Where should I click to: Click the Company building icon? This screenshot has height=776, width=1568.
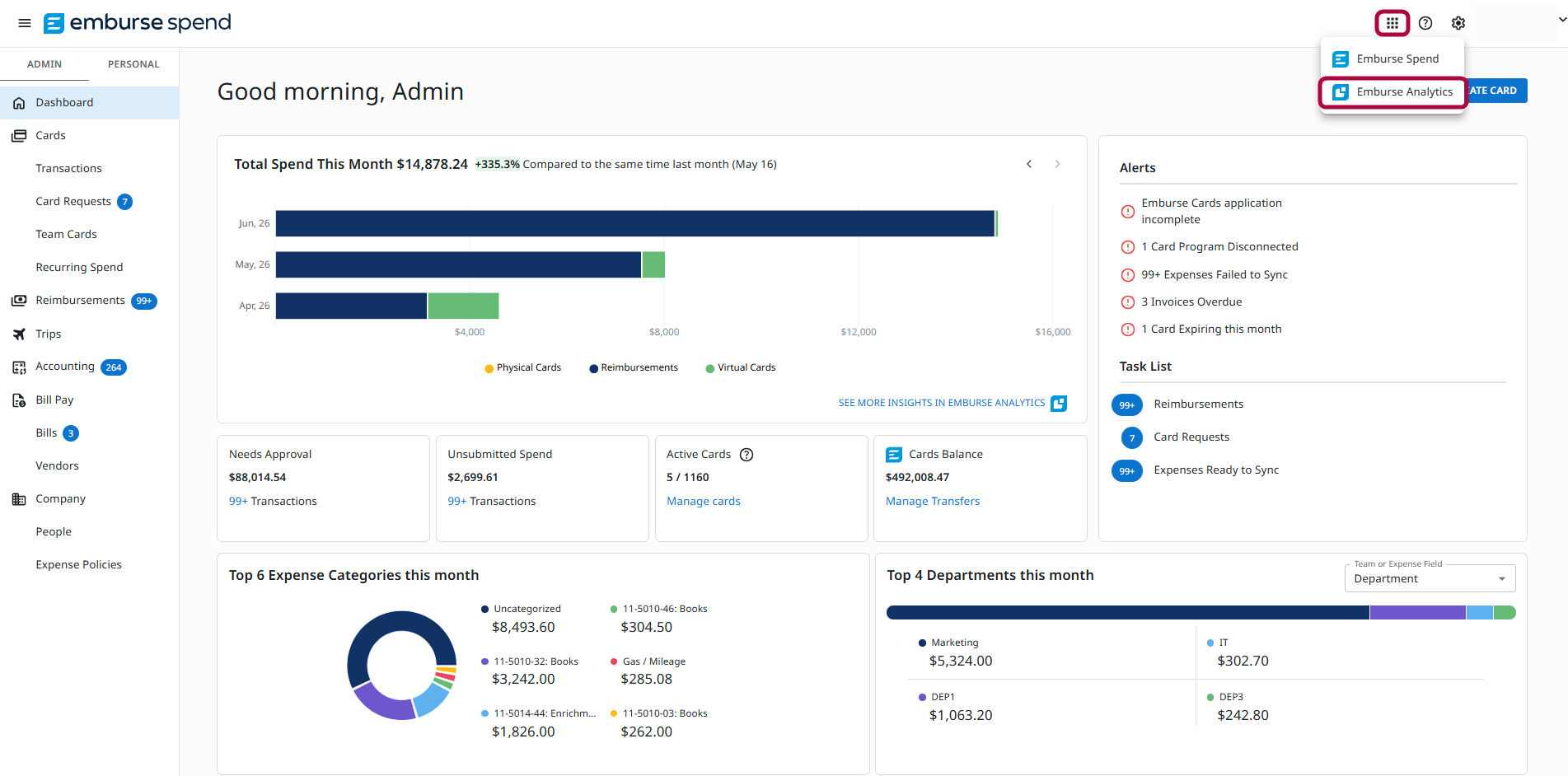(19, 499)
